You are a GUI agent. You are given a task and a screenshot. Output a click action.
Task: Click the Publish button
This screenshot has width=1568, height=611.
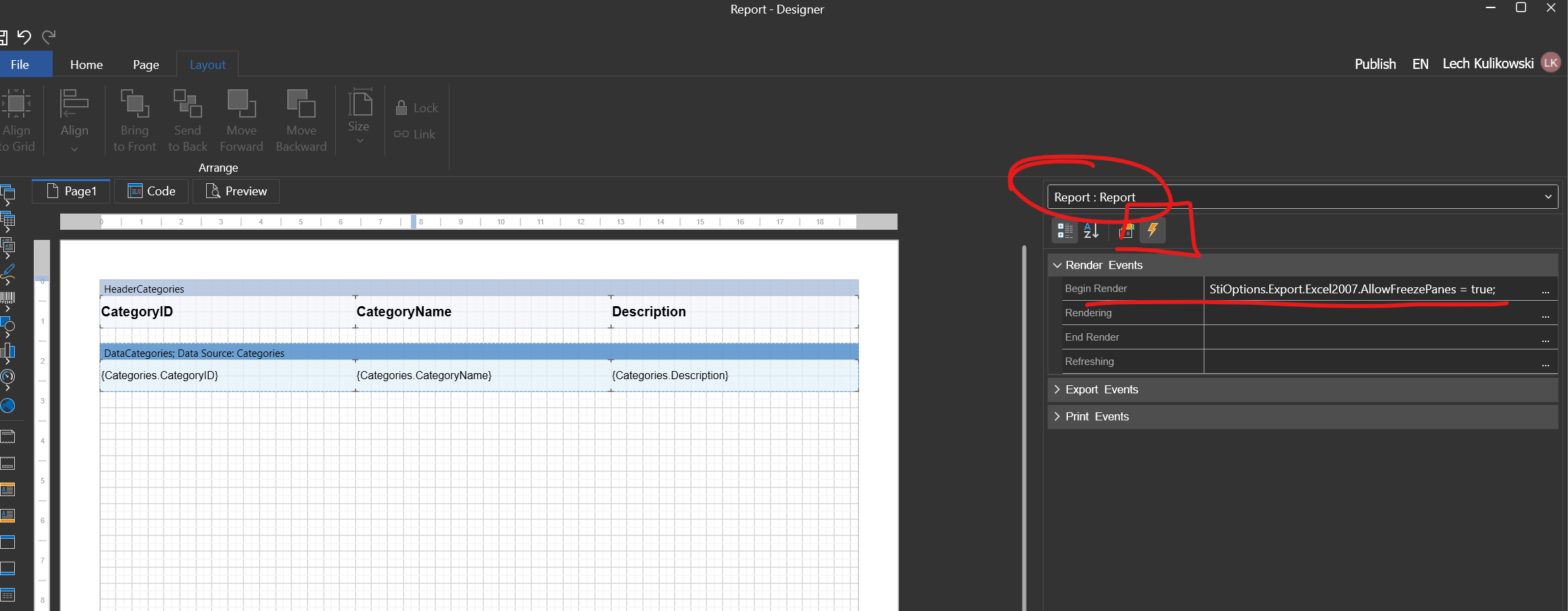pos(1375,64)
